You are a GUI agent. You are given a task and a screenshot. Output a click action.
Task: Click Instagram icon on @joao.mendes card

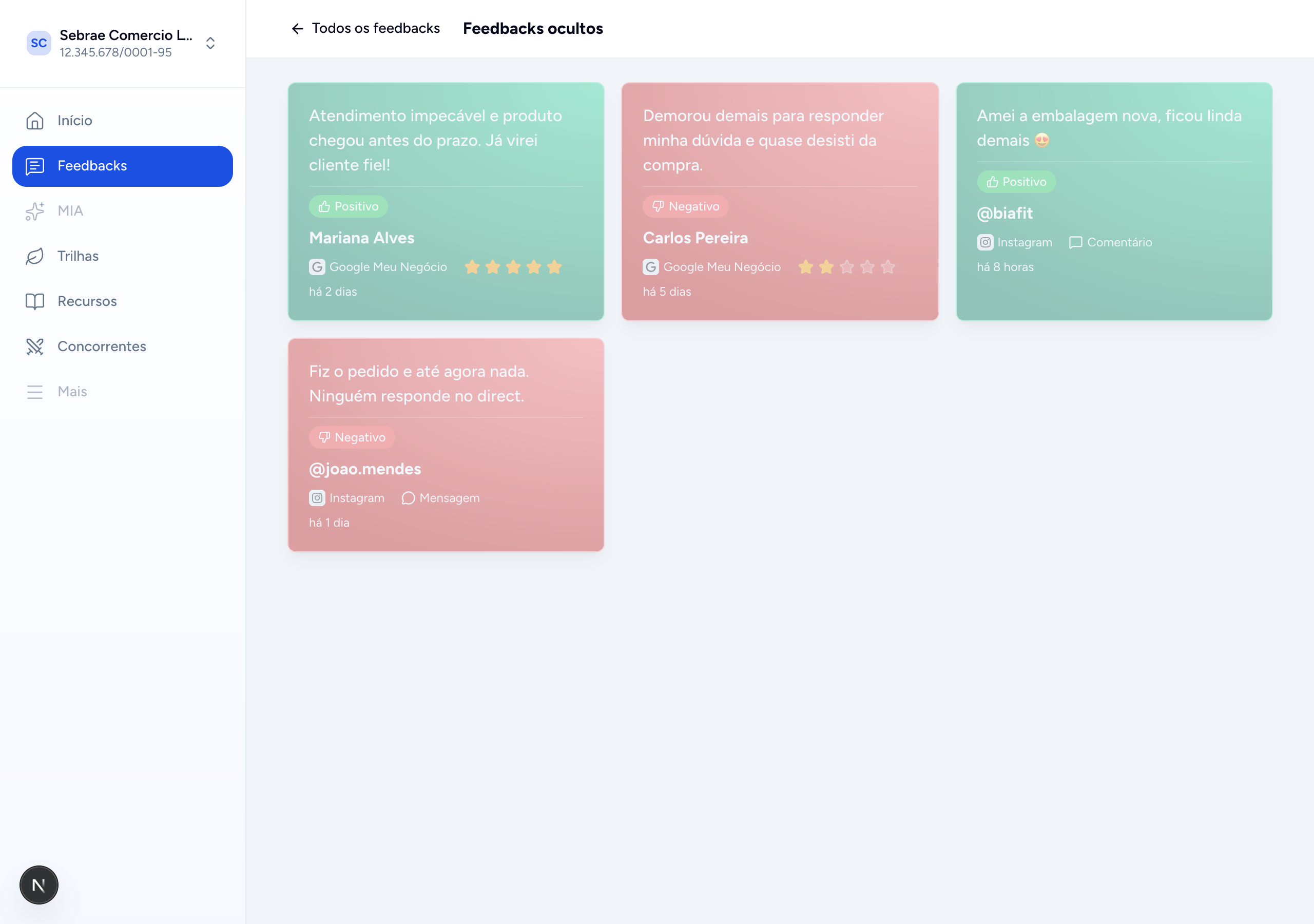tap(317, 498)
